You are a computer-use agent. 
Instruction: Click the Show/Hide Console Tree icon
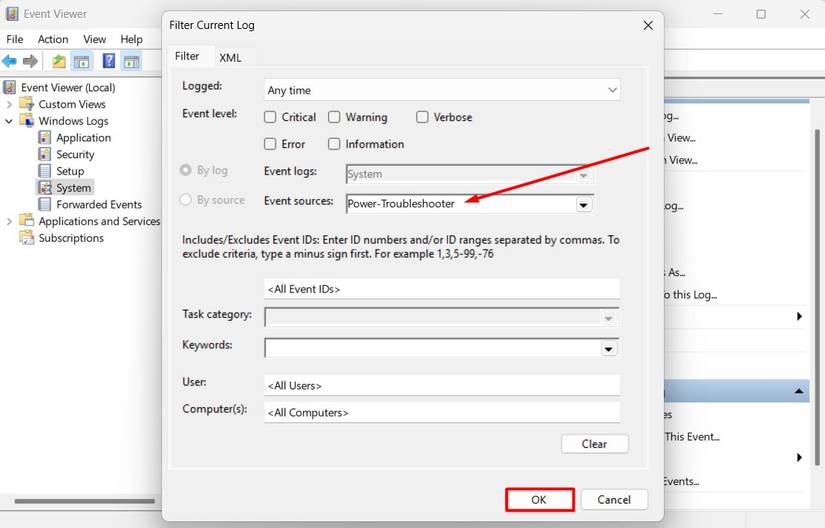(x=82, y=62)
